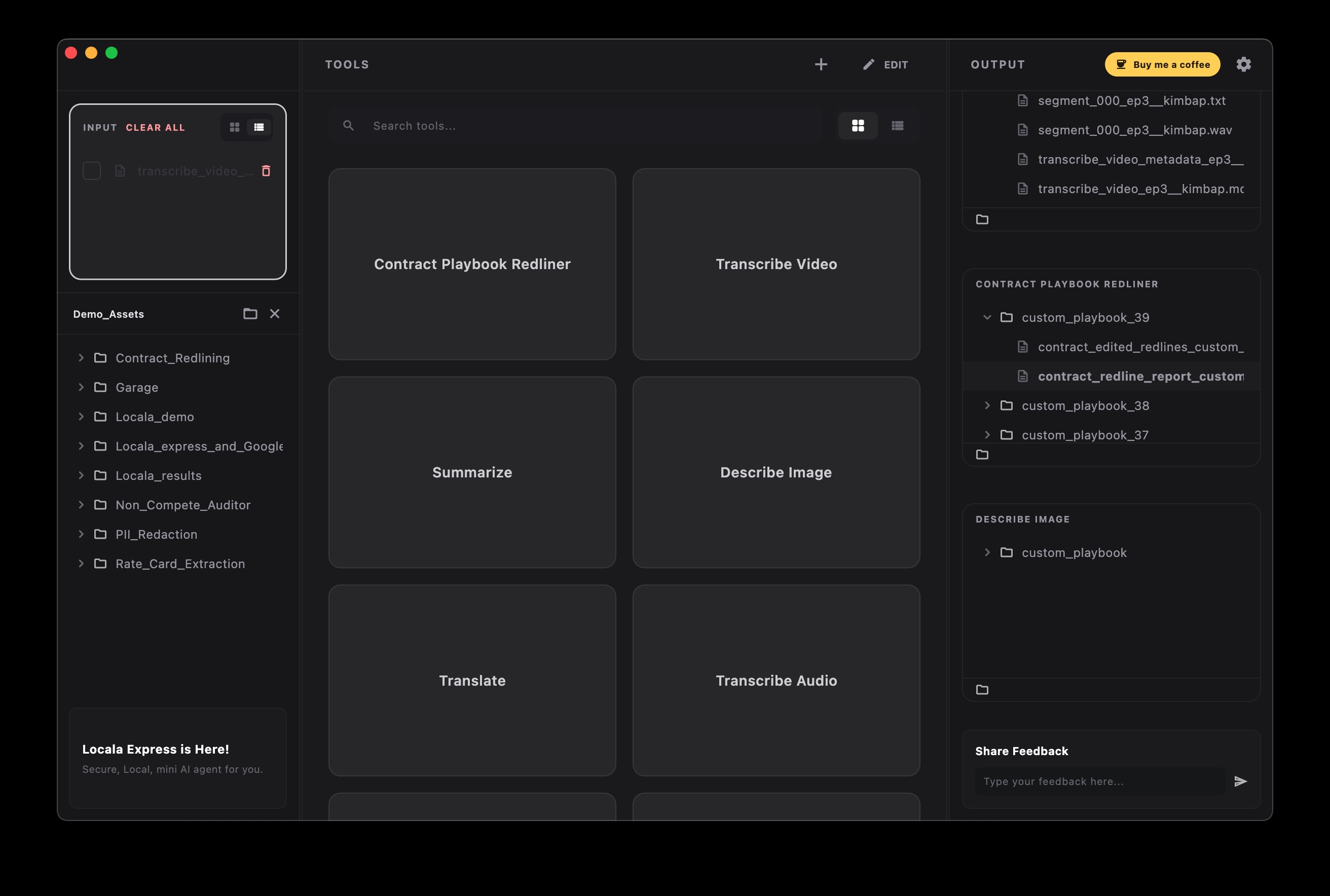This screenshot has height=896, width=1330.
Task: Select the Garage folder label
Action: click(137, 387)
